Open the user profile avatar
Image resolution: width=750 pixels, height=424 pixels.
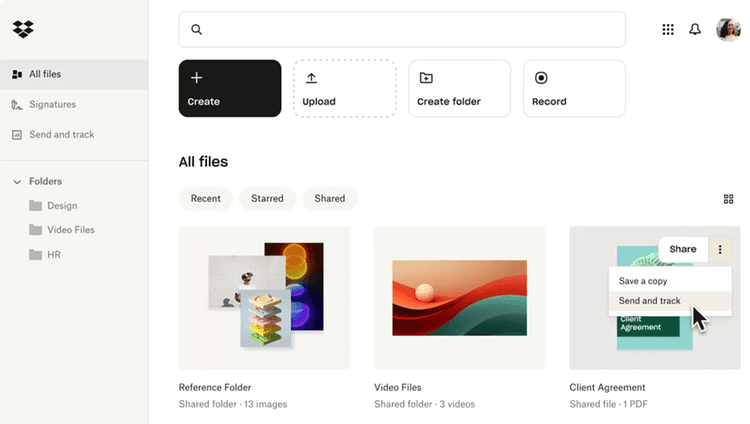pyautogui.click(x=728, y=30)
